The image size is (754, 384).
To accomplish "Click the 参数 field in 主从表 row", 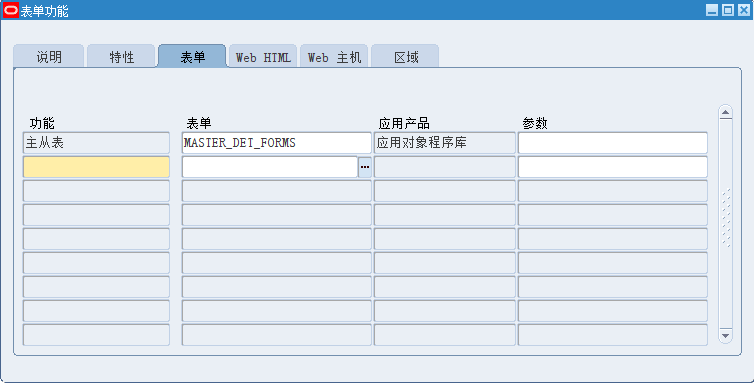I will click(x=613, y=143).
